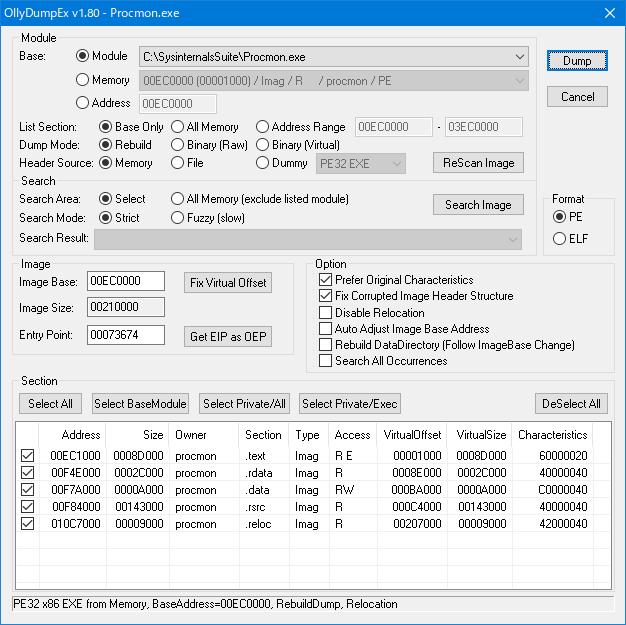Click the Image Base input field
Screen dimensions: 626x625
click(126, 281)
